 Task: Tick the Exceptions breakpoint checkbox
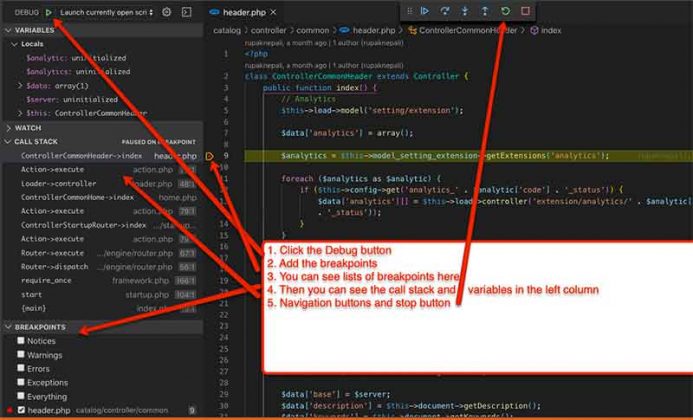point(21,382)
